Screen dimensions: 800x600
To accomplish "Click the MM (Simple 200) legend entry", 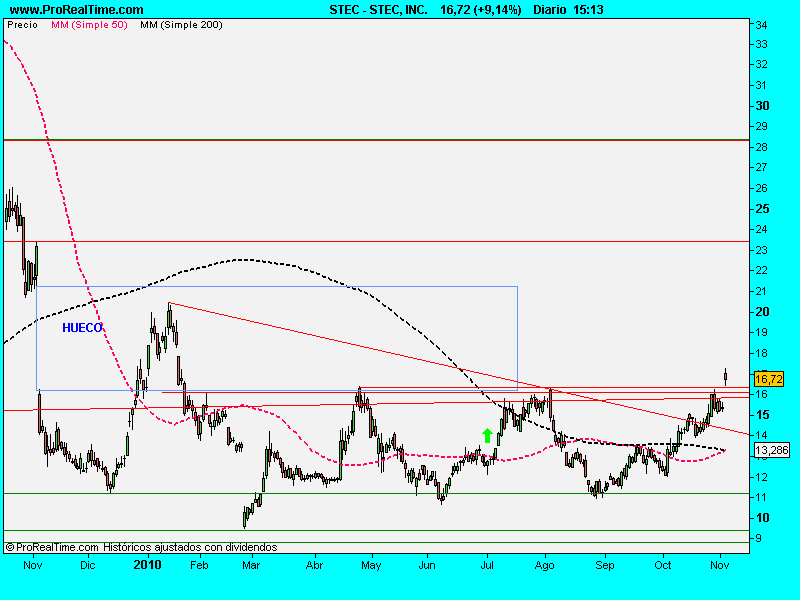I will (181, 24).
